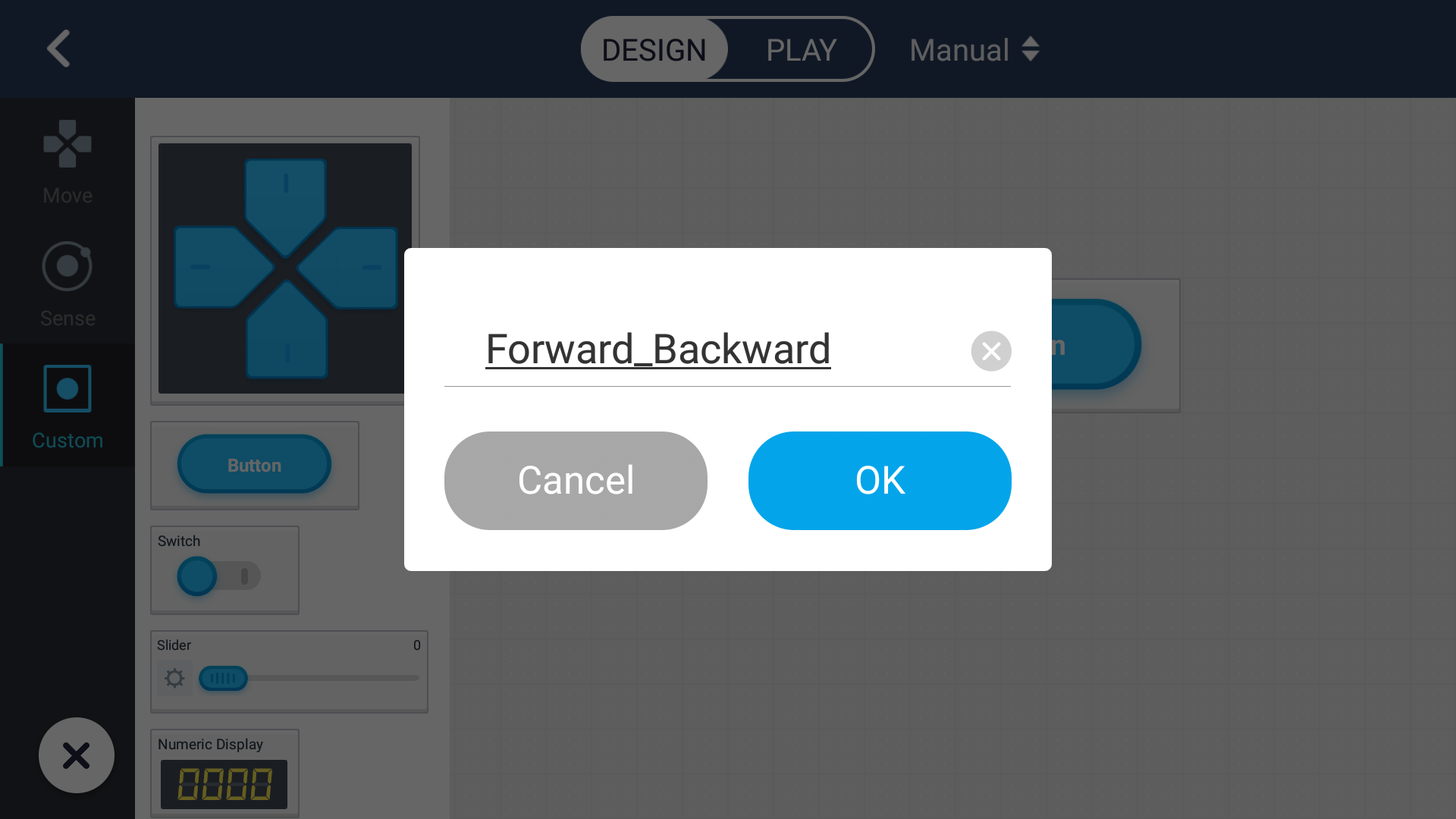Switch to PLAY mode

point(801,49)
